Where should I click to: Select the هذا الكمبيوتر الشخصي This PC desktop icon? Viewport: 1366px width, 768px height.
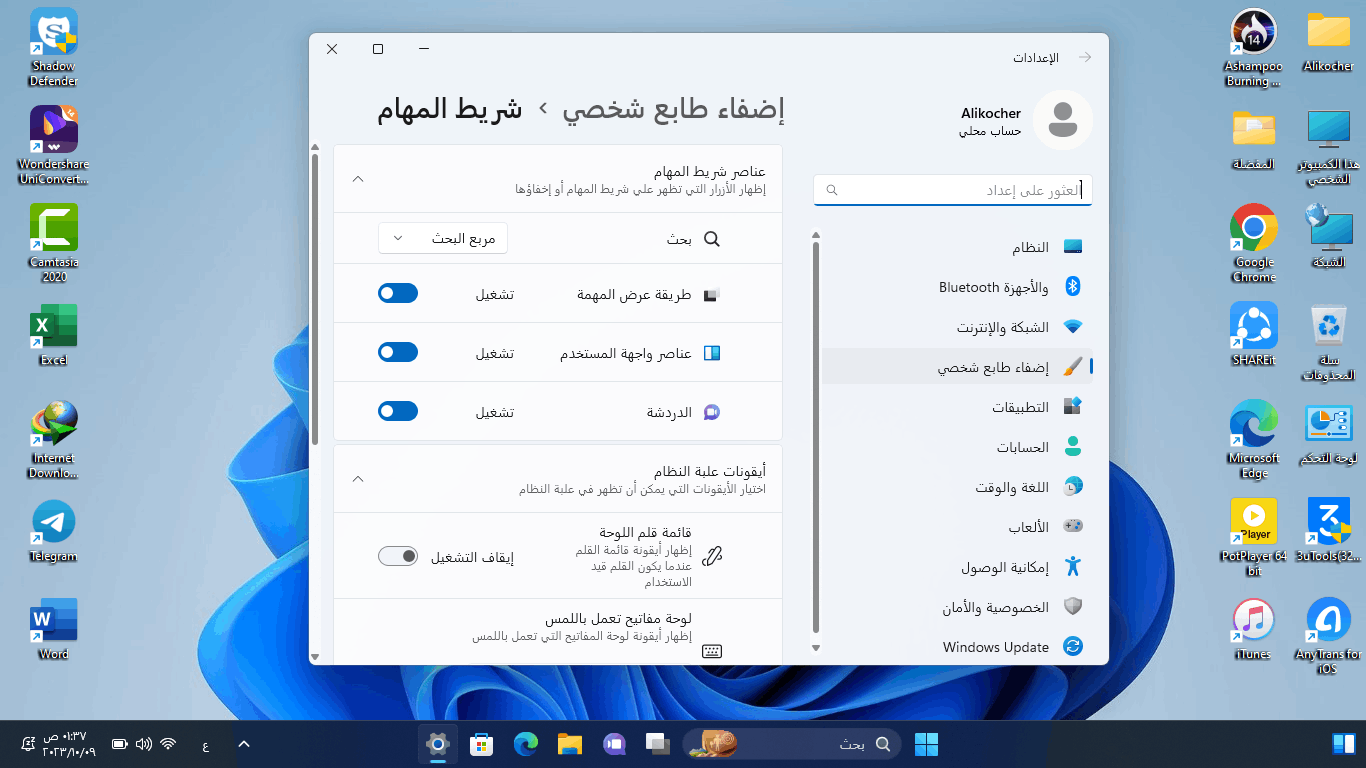pyautogui.click(x=1329, y=146)
